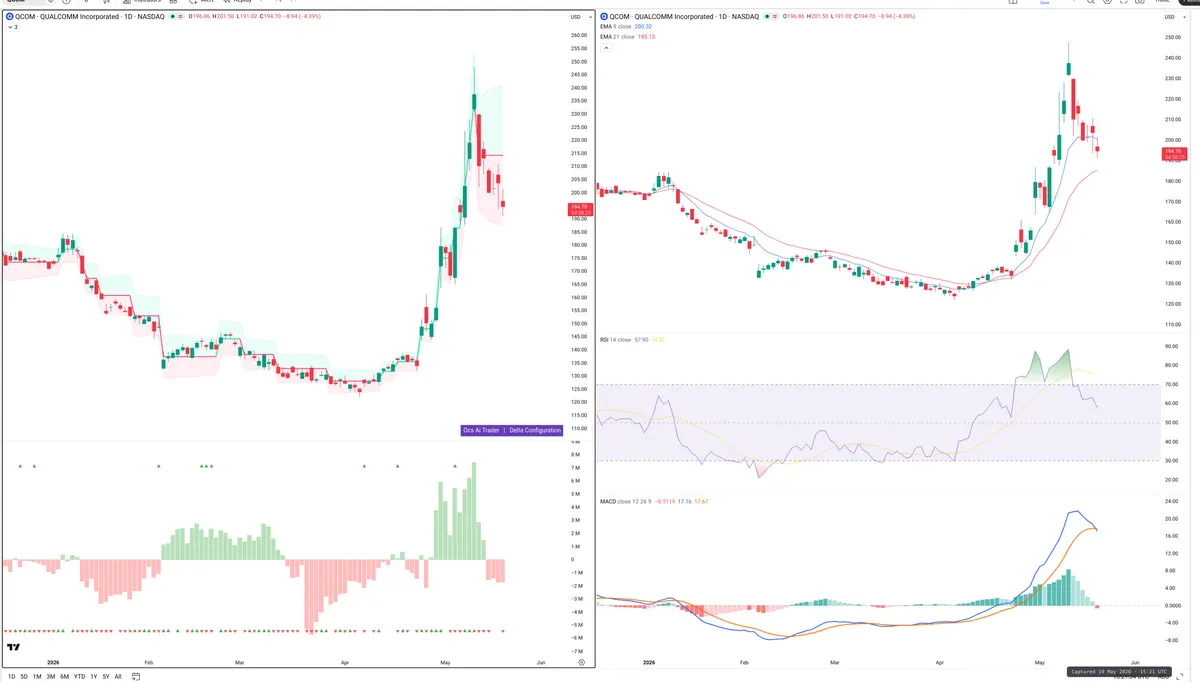
Task: Click left chart 194.70 current price label
Action: click(x=579, y=209)
